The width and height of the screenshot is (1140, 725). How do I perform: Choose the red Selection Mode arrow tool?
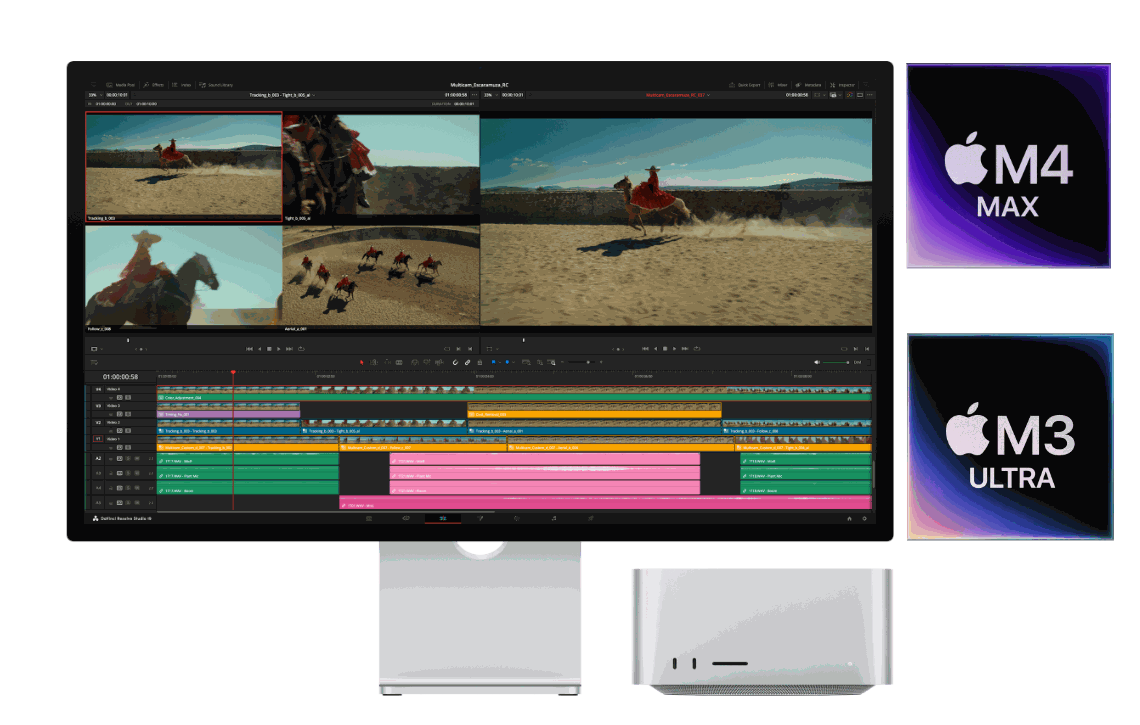[x=361, y=362]
